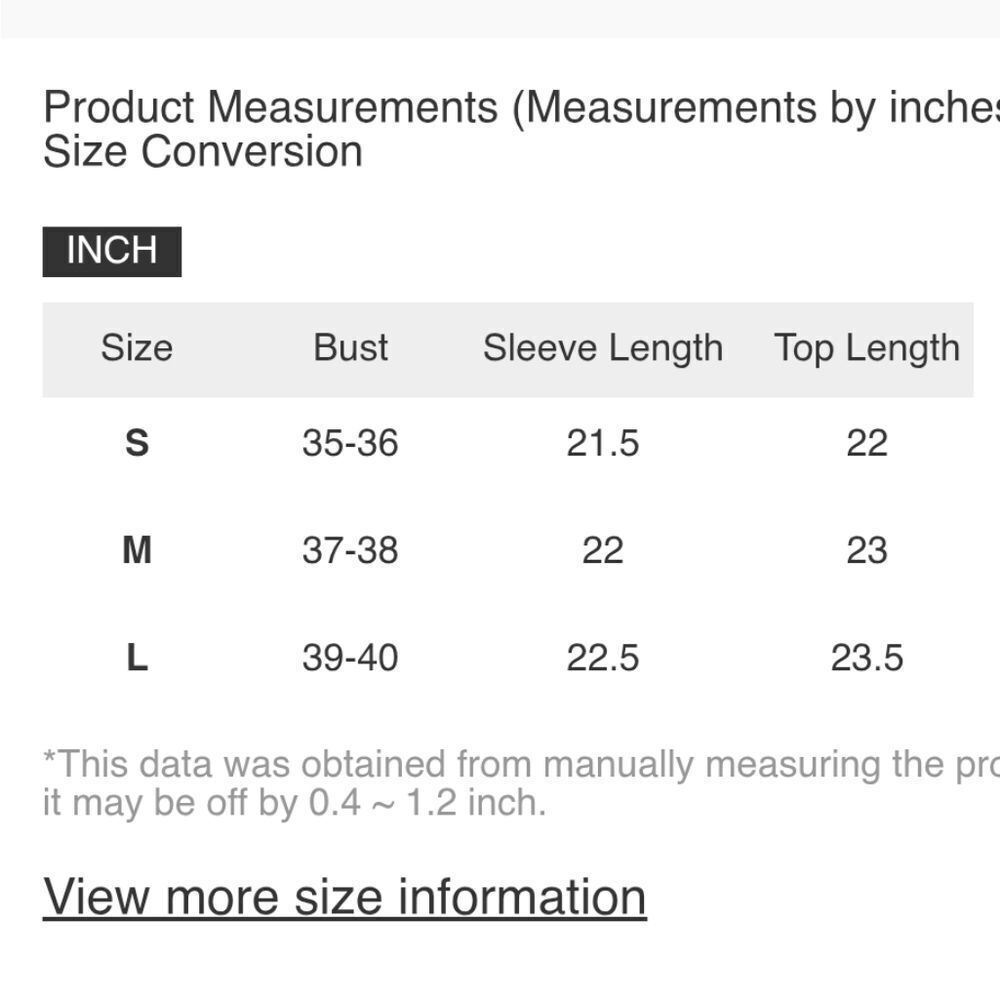Select the INCH unit tab
This screenshot has width=1000, height=1000.
coord(112,251)
